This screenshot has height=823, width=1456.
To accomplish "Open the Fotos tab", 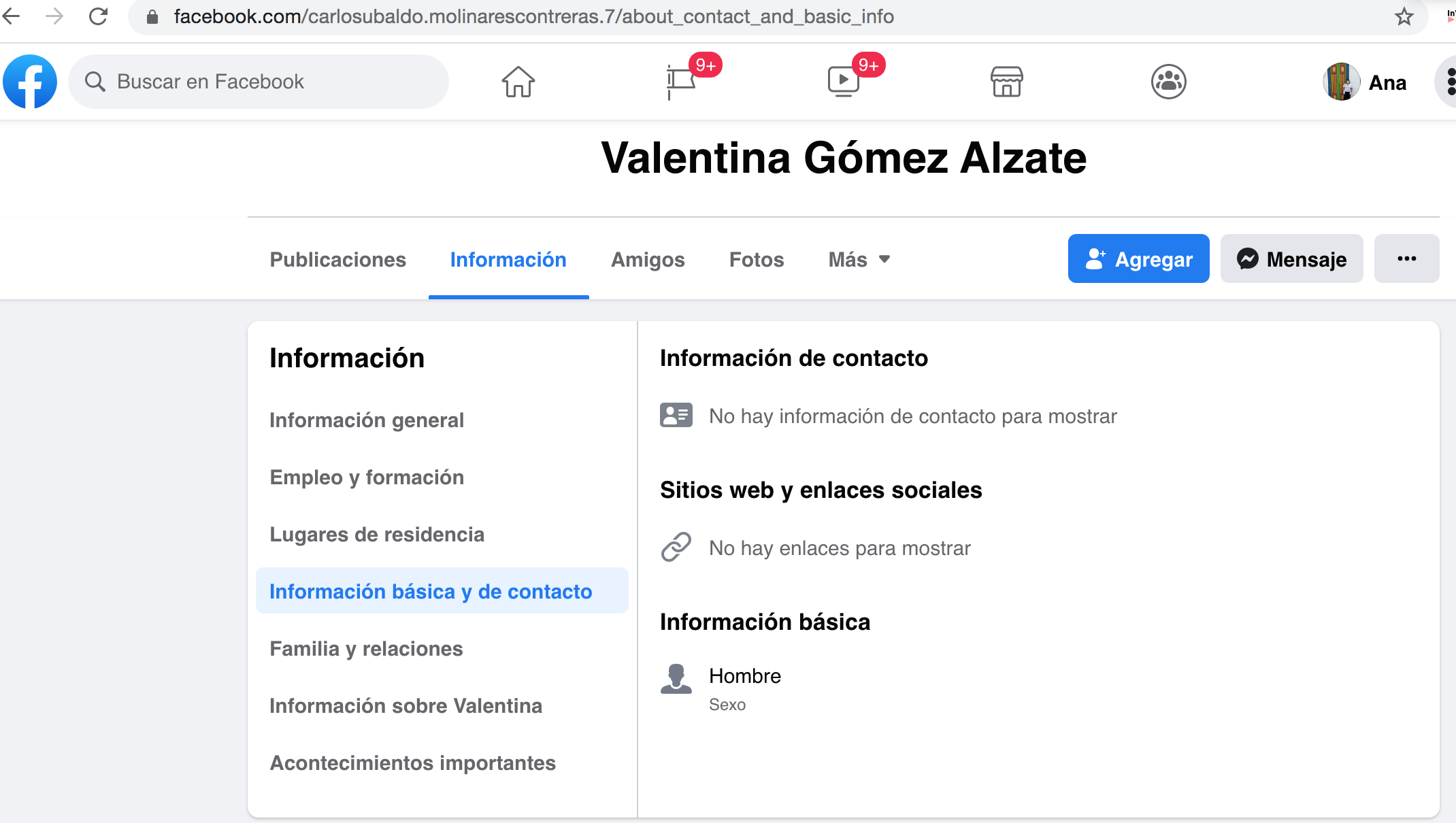I will [x=757, y=259].
